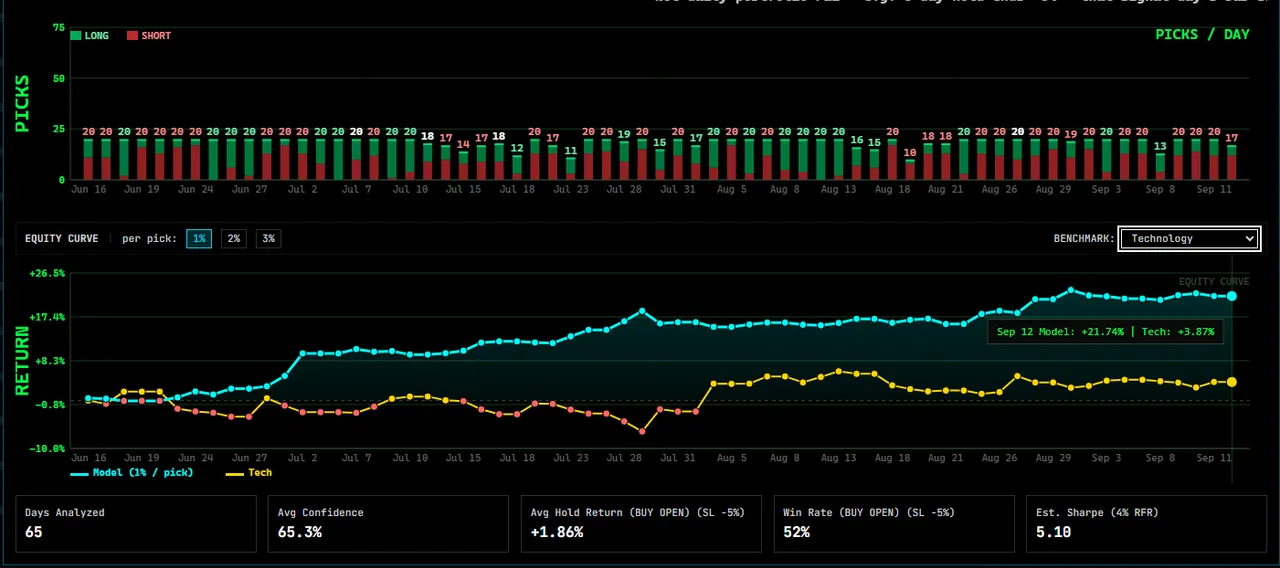Click the Jun 16 label under the picks chart

[88, 188]
